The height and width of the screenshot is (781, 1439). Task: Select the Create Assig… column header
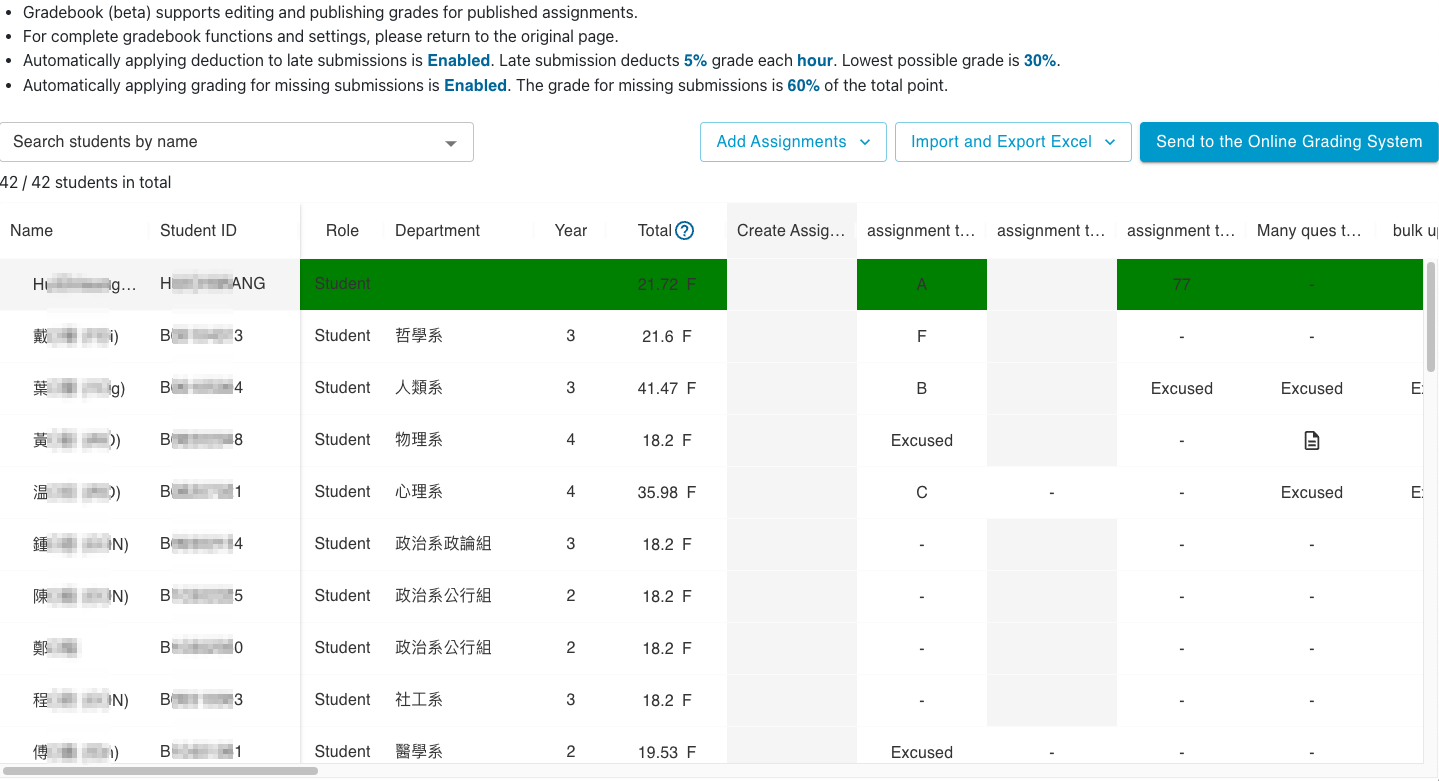[x=791, y=231]
